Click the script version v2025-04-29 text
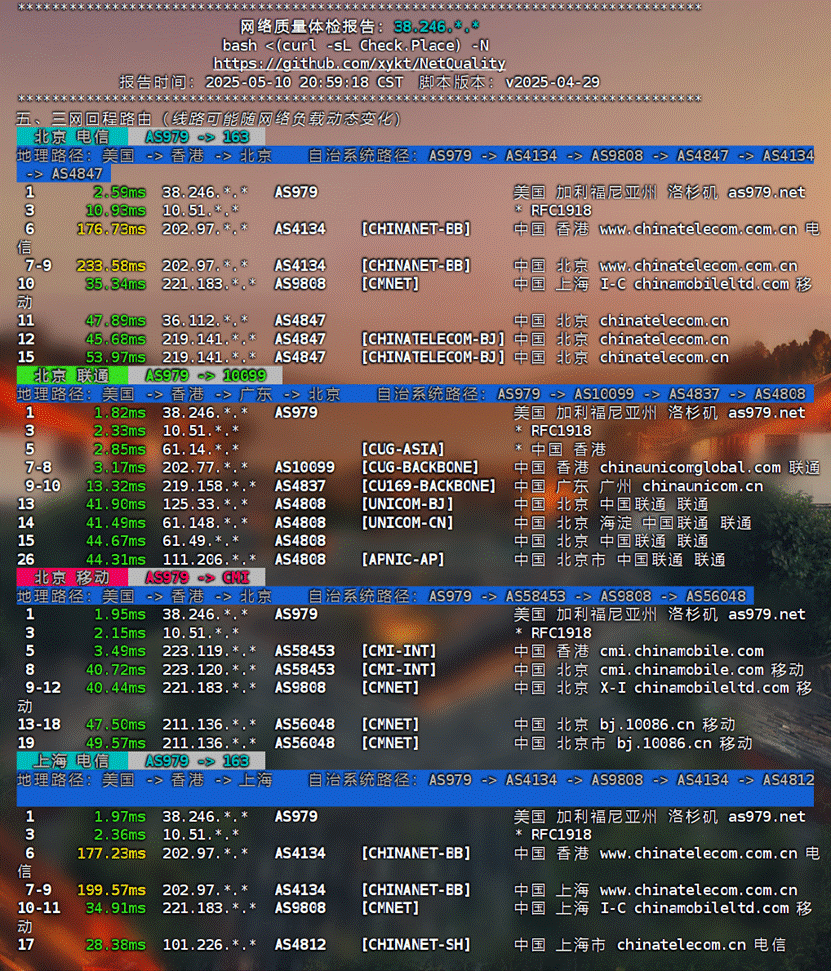Image resolution: width=831 pixels, height=971 pixels. pos(552,82)
